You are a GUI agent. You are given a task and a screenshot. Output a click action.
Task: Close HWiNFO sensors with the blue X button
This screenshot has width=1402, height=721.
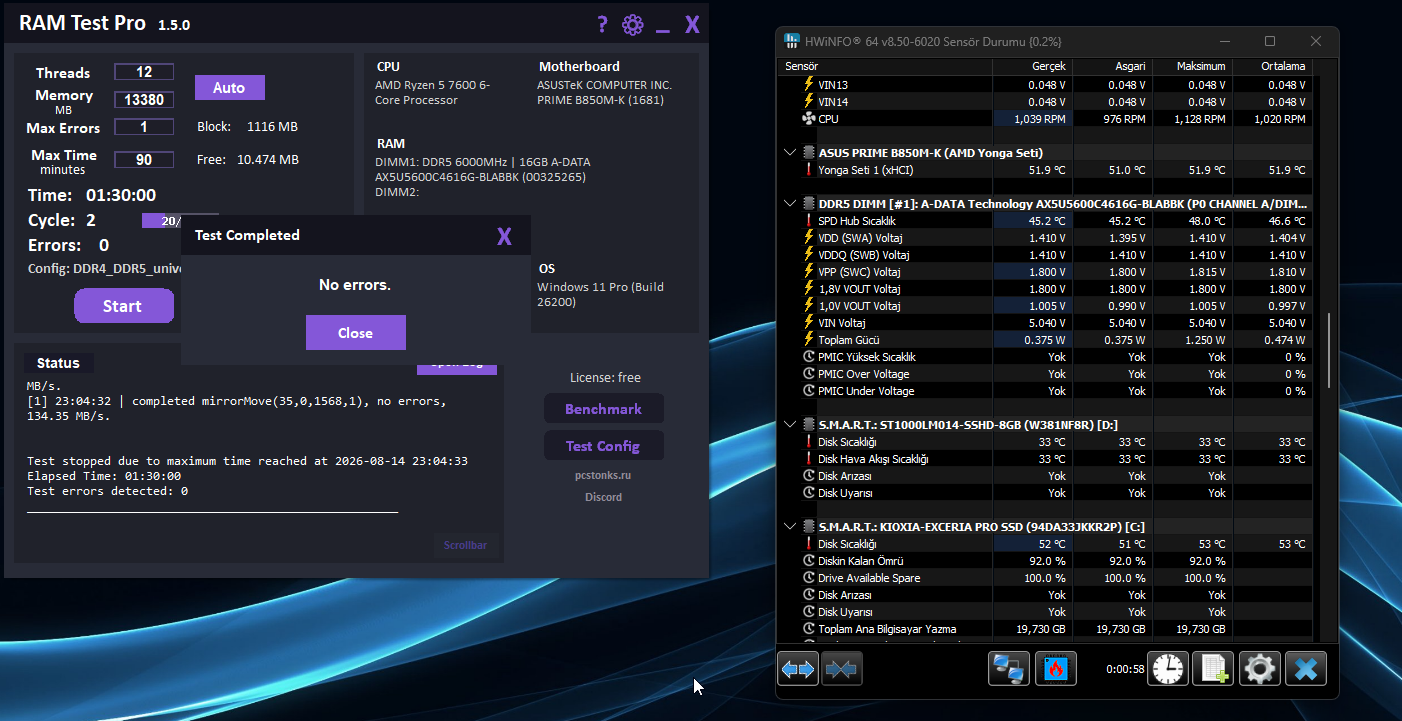coord(1305,669)
